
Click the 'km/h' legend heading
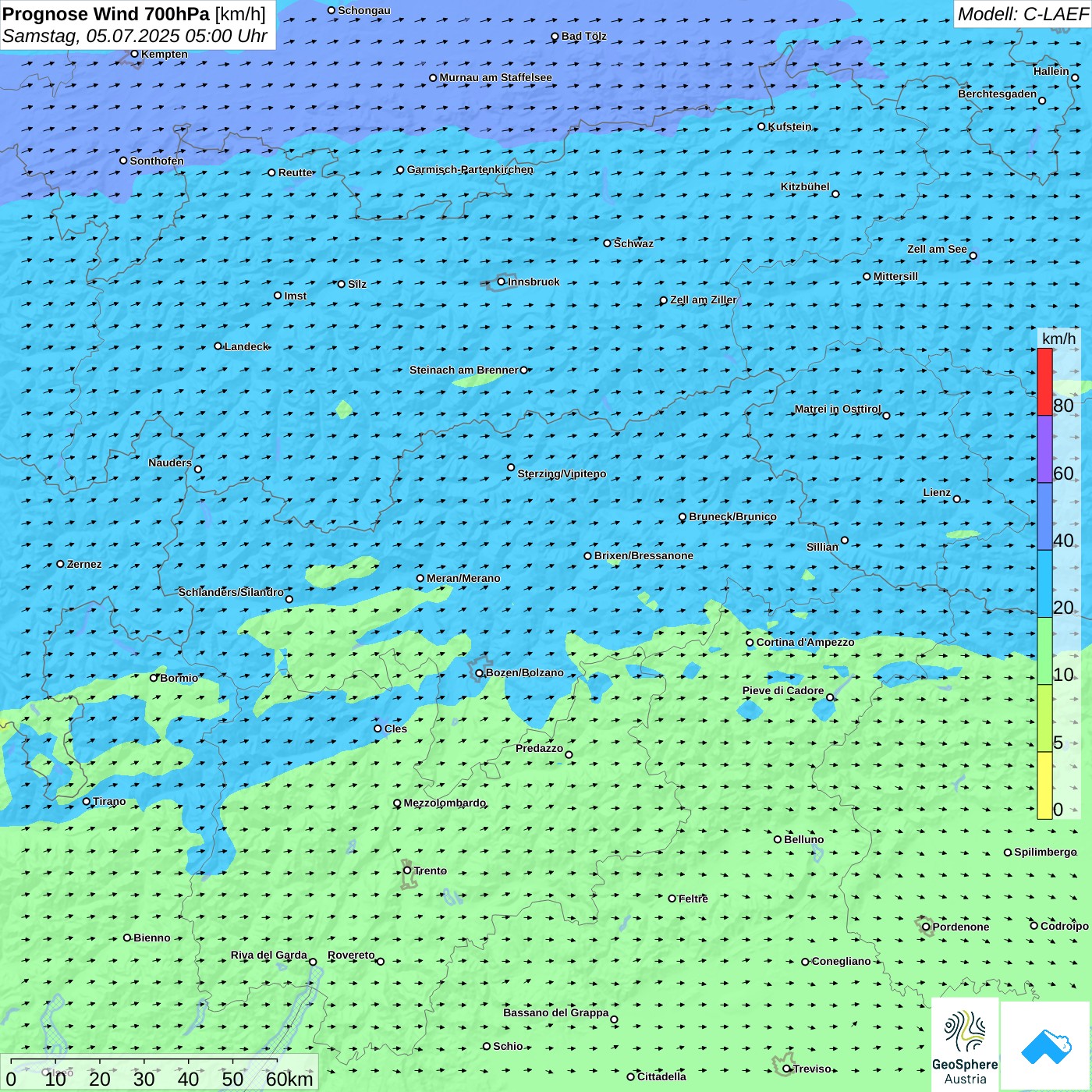(x=1058, y=339)
